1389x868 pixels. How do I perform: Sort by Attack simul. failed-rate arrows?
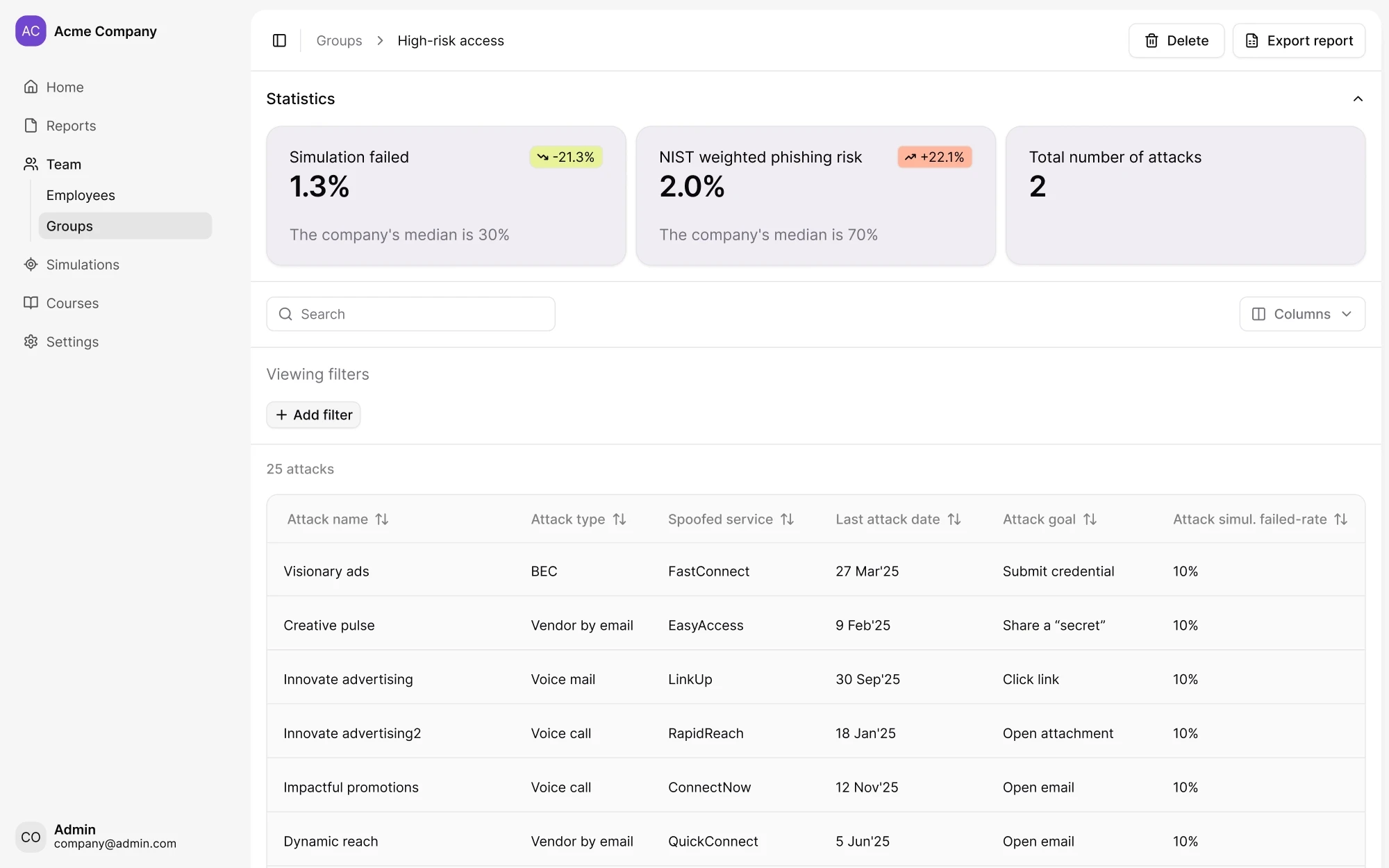pyautogui.click(x=1340, y=519)
